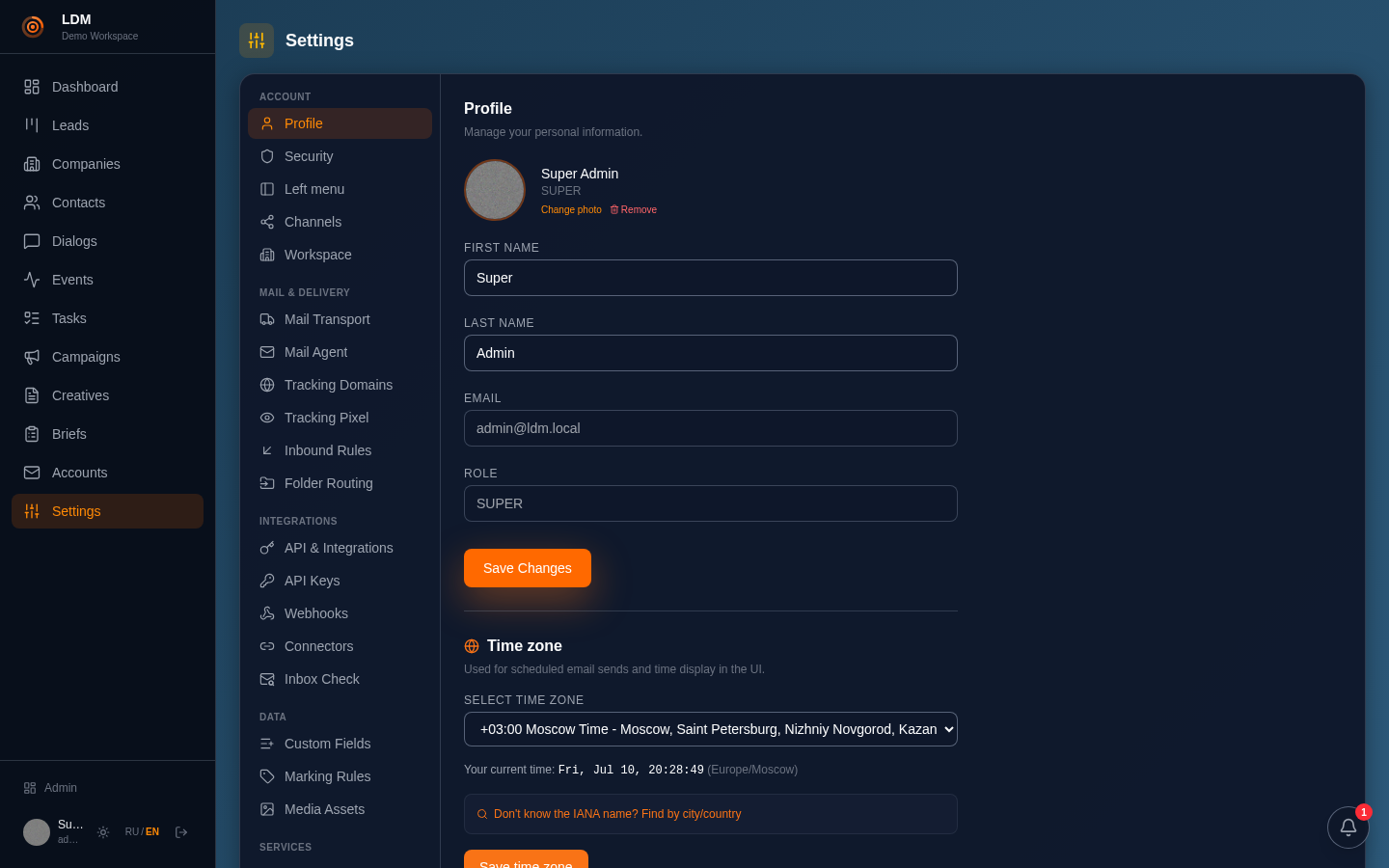The width and height of the screenshot is (1389, 868).
Task: Click the Briefs clipboard icon
Action: point(32,434)
